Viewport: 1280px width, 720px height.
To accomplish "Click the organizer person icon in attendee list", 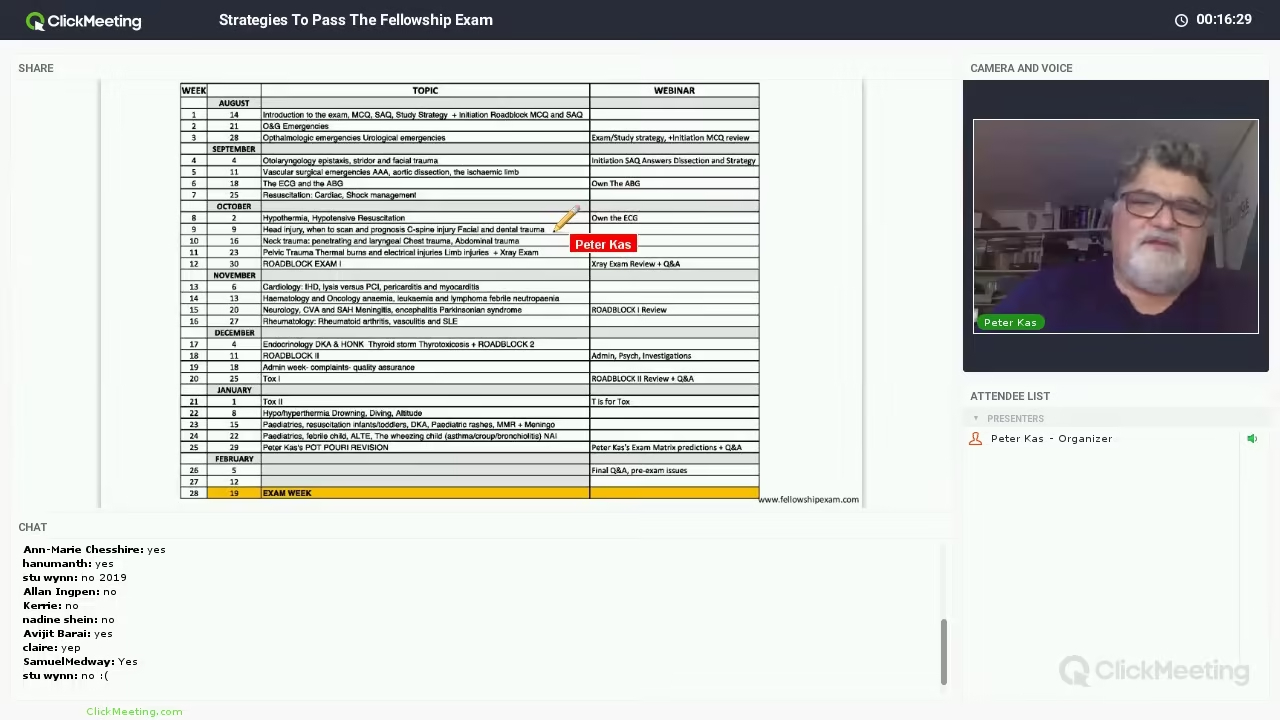I will (x=976, y=439).
